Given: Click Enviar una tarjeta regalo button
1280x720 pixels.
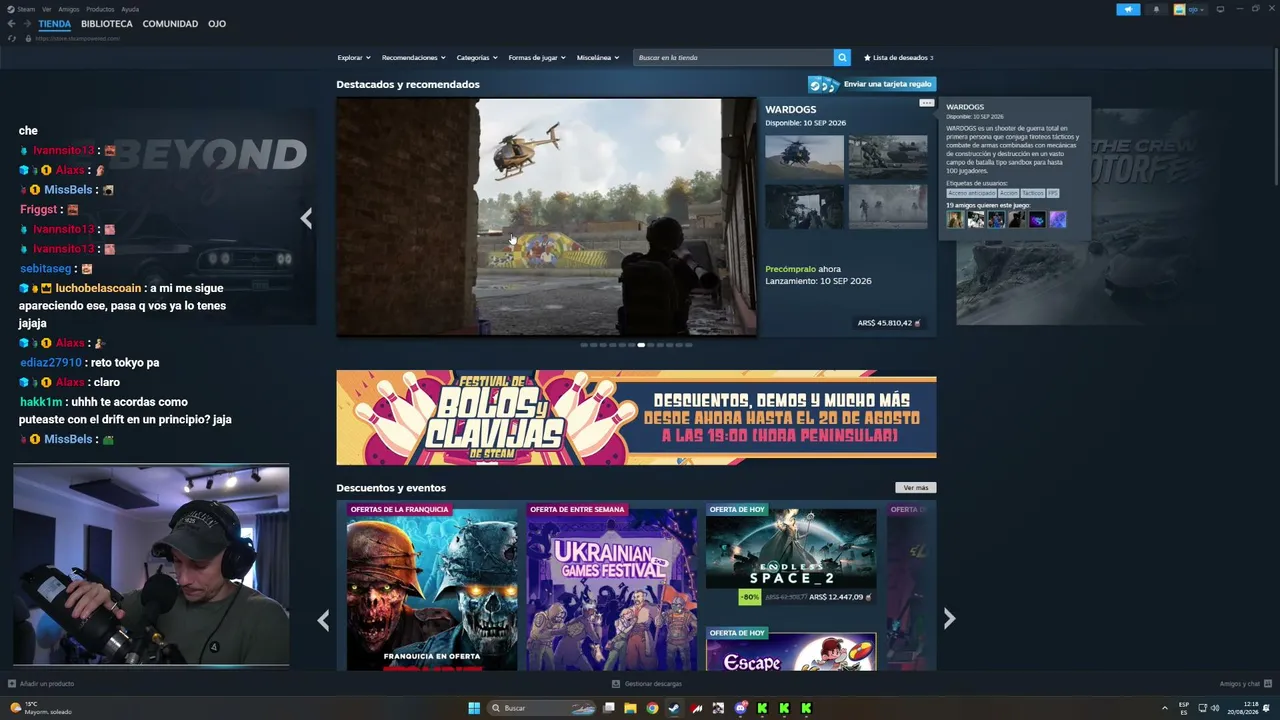Looking at the screenshot, I should pos(872,84).
